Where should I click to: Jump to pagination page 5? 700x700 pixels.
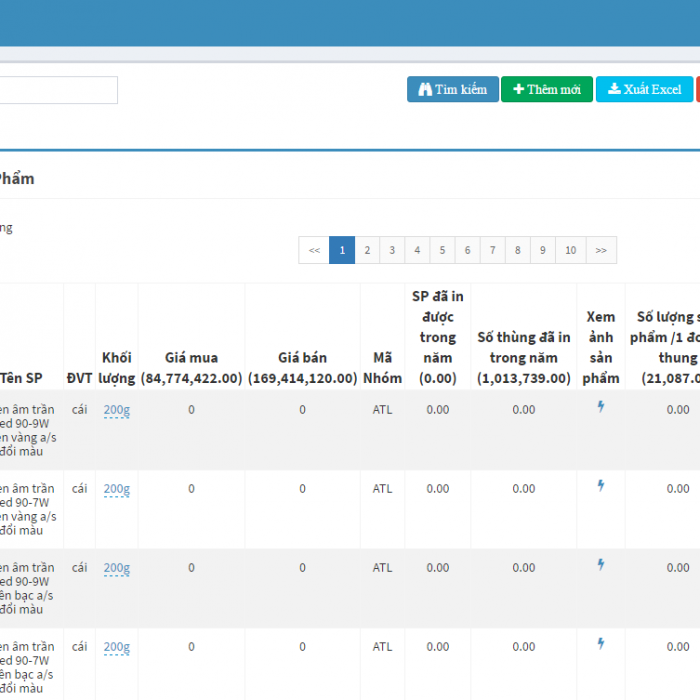coord(442,250)
